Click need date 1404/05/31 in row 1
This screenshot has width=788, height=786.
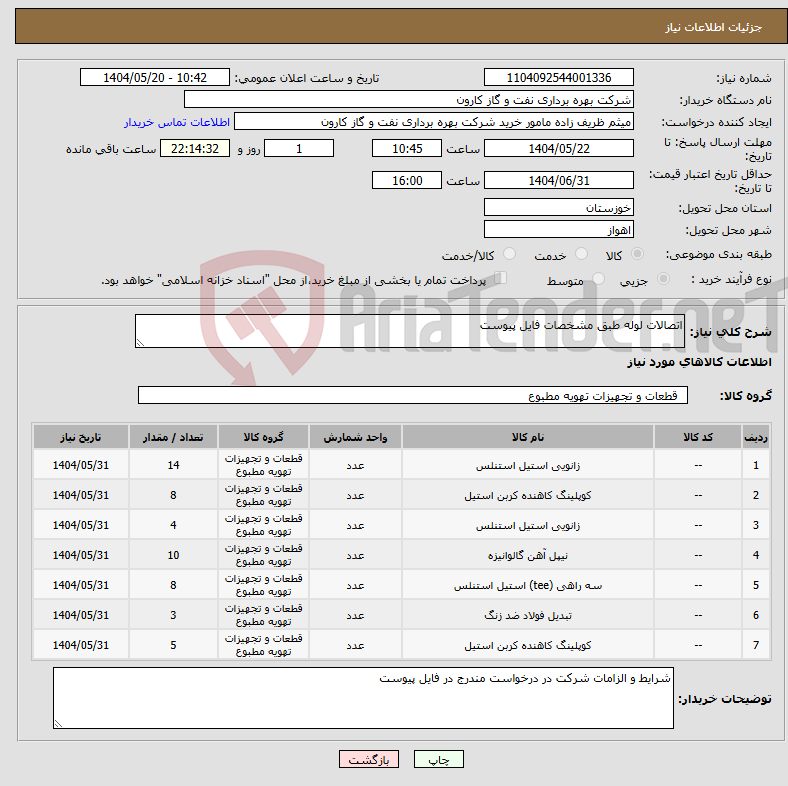click(81, 465)
